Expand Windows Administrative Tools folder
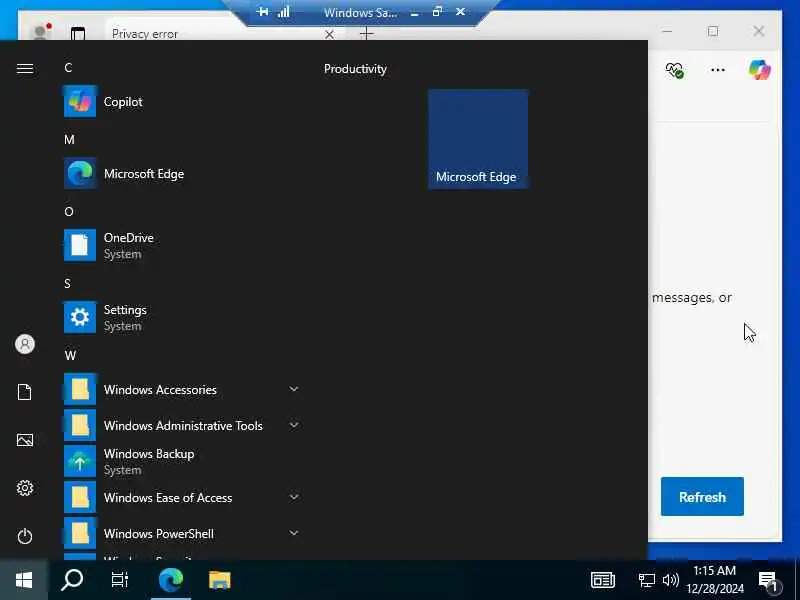Image resolution: width=800 pixels, height=600 pixels. click(182, 426)
